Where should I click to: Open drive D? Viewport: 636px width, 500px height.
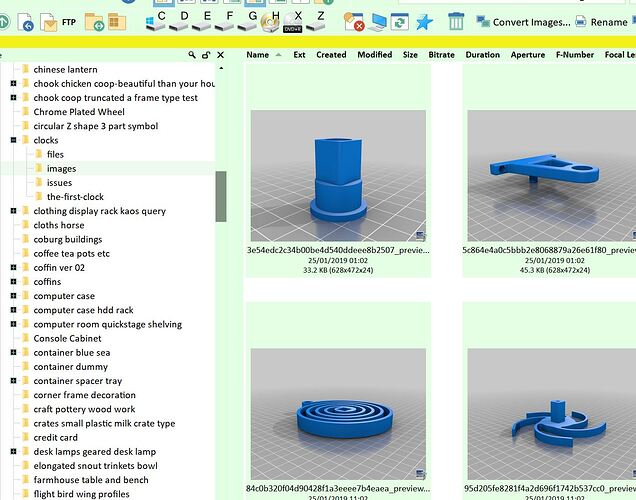click(x=178, y=21)
